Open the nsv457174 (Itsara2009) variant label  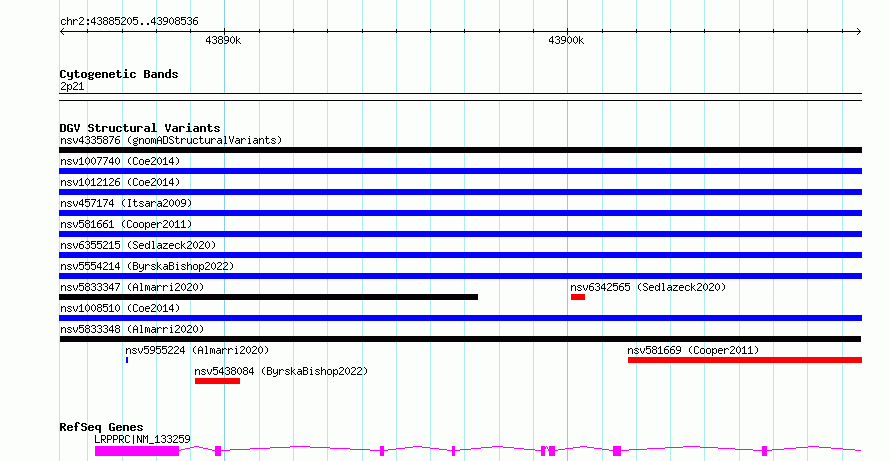126,203
